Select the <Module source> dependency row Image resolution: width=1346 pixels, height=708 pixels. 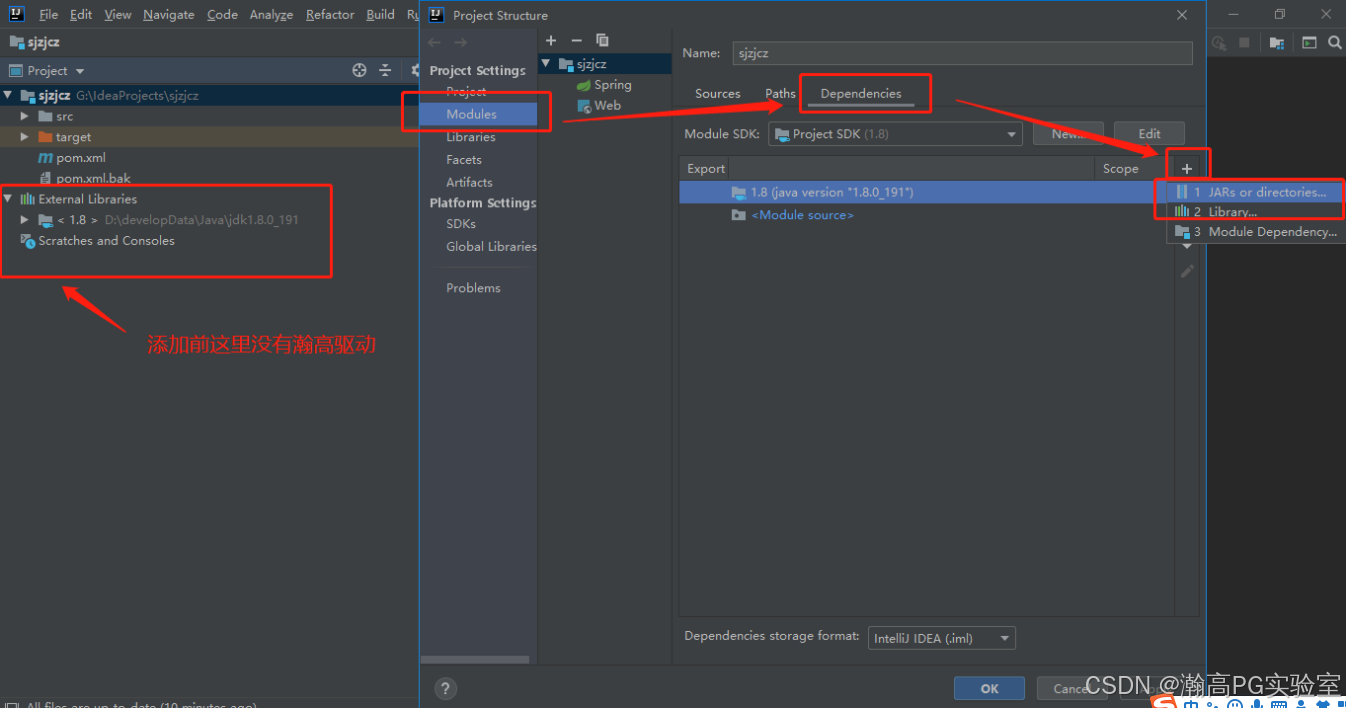pyautogui.click(x=924, y=215)
